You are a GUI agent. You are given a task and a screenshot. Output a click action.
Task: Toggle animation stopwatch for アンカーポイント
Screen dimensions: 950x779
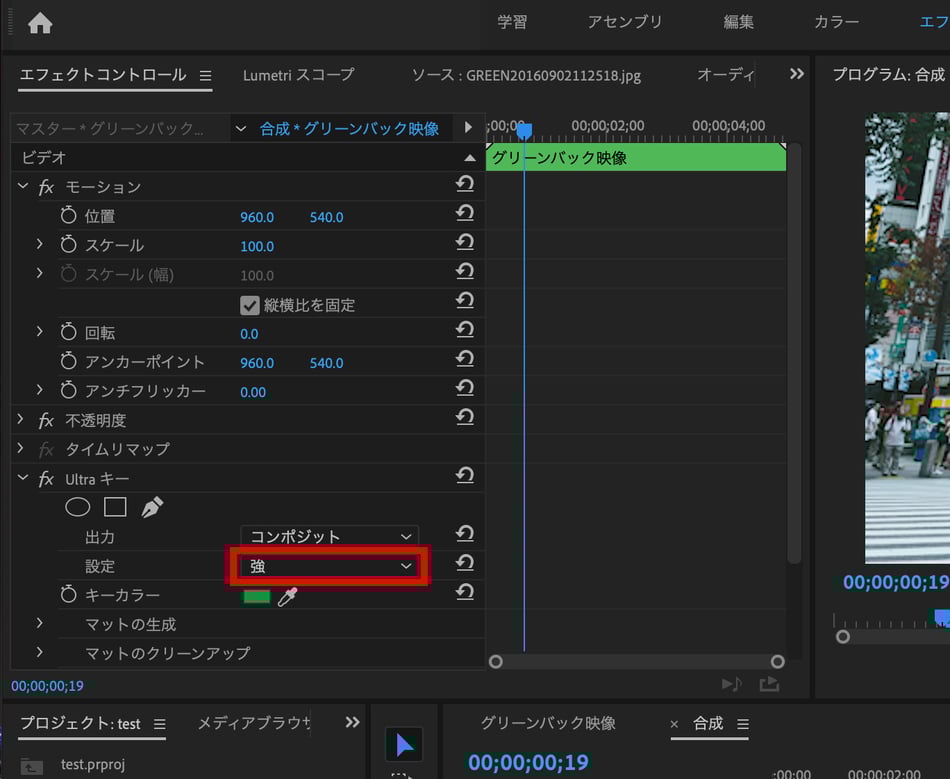[x=68, y=360]
